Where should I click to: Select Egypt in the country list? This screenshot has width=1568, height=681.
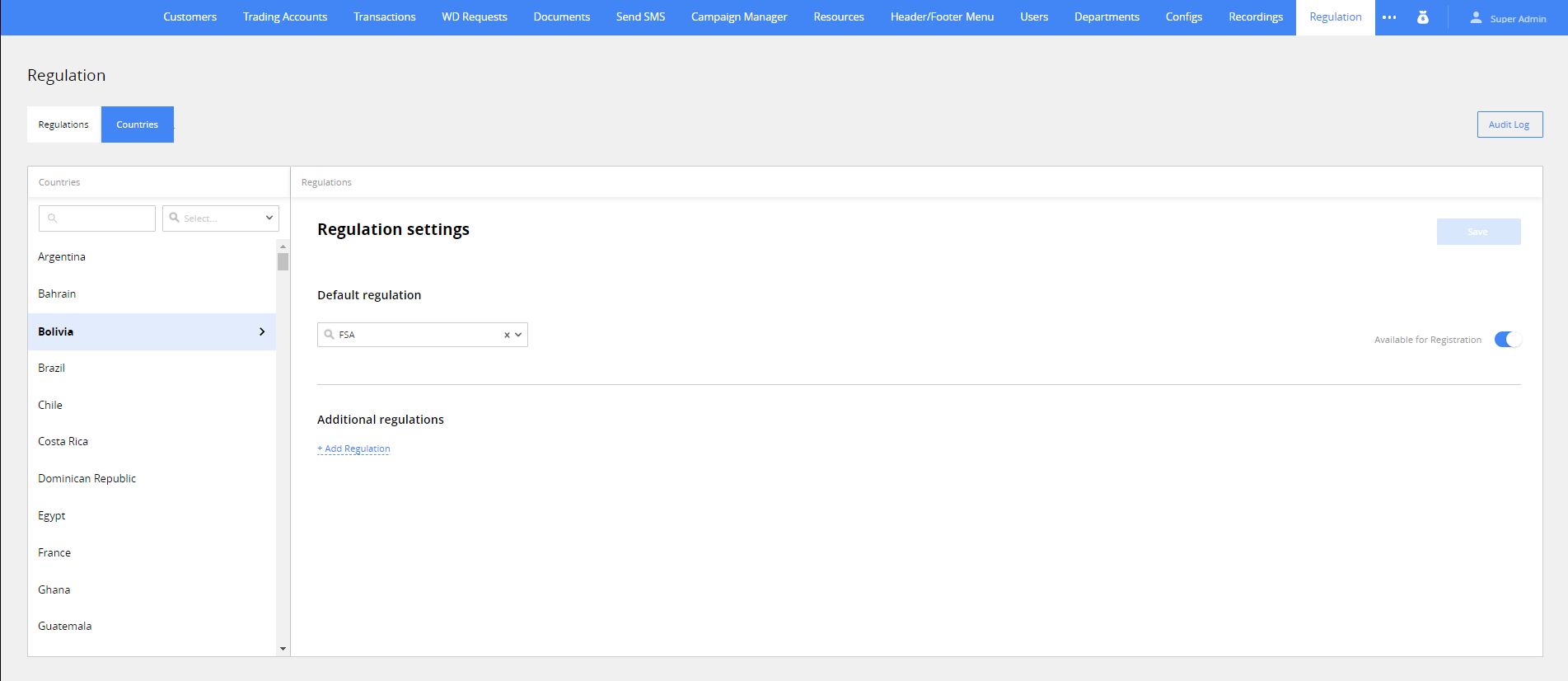coord(152,516)
